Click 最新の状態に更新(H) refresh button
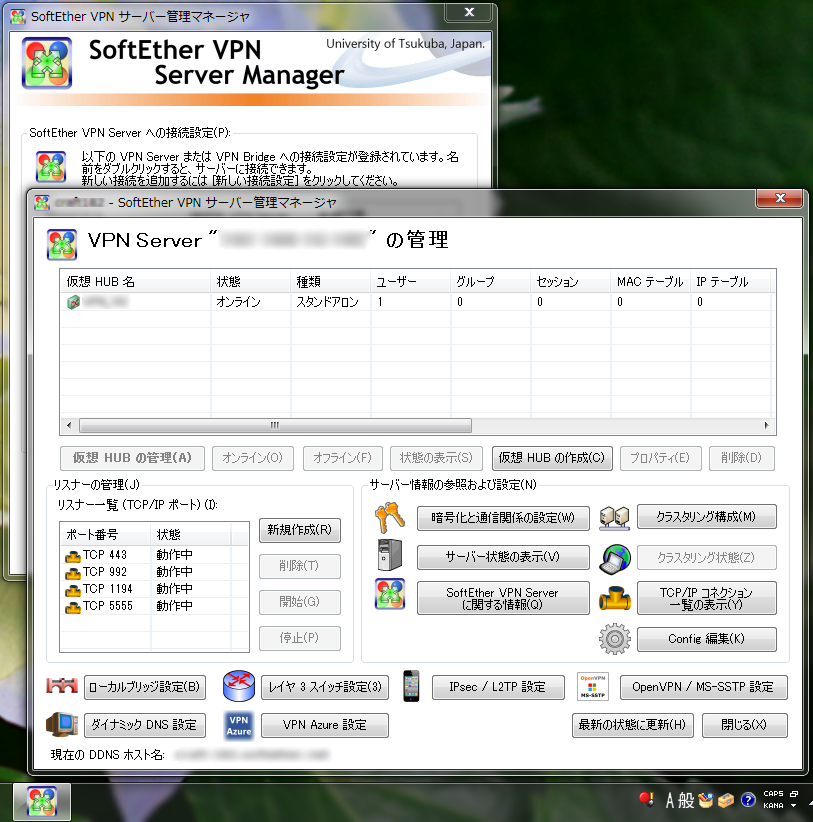Viewport: 813px width, 822px height. click(x=633, y=725)
